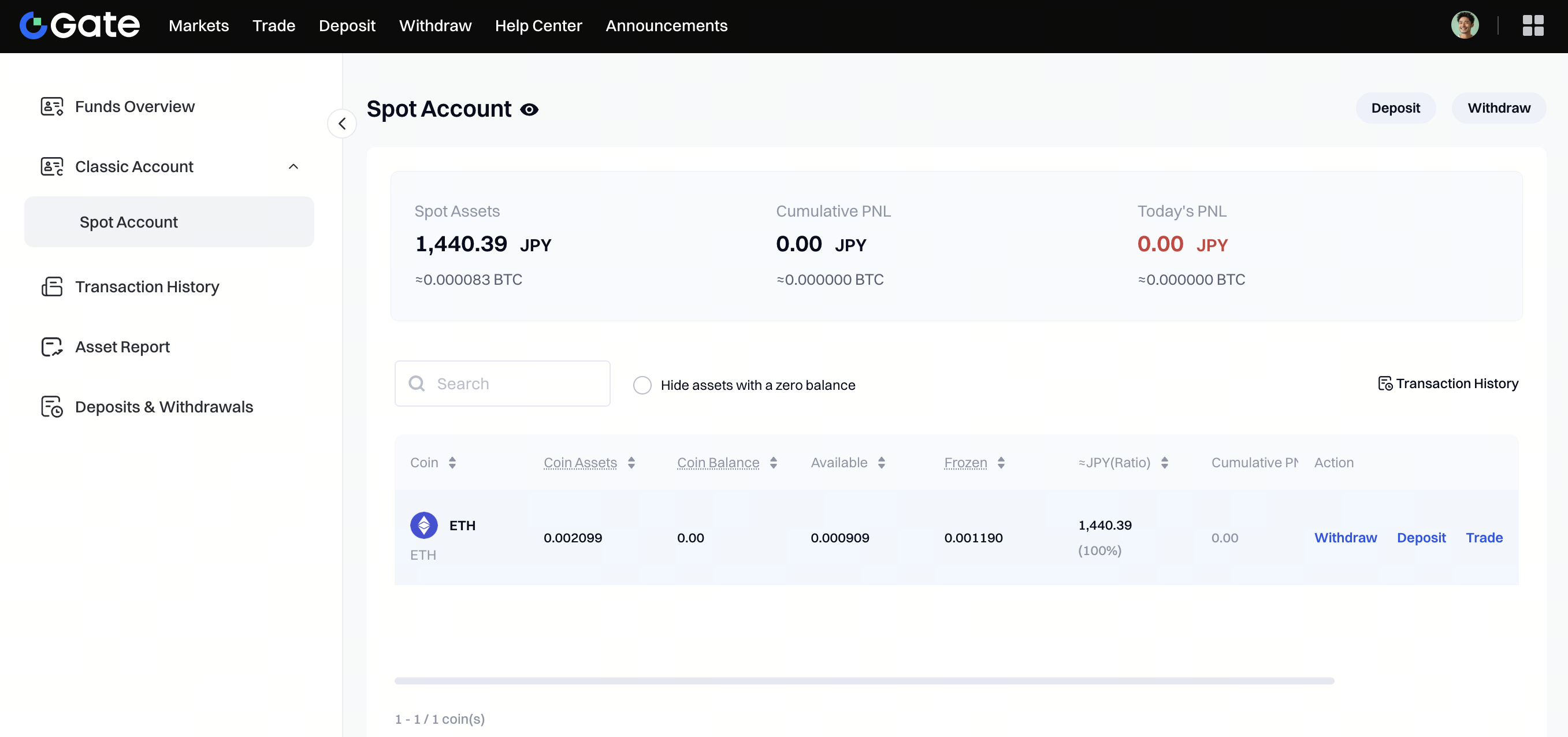The height and width of the screenshot is (737, 1568).
Task: Collapse the Classic Account section
Action: (293, 167)
